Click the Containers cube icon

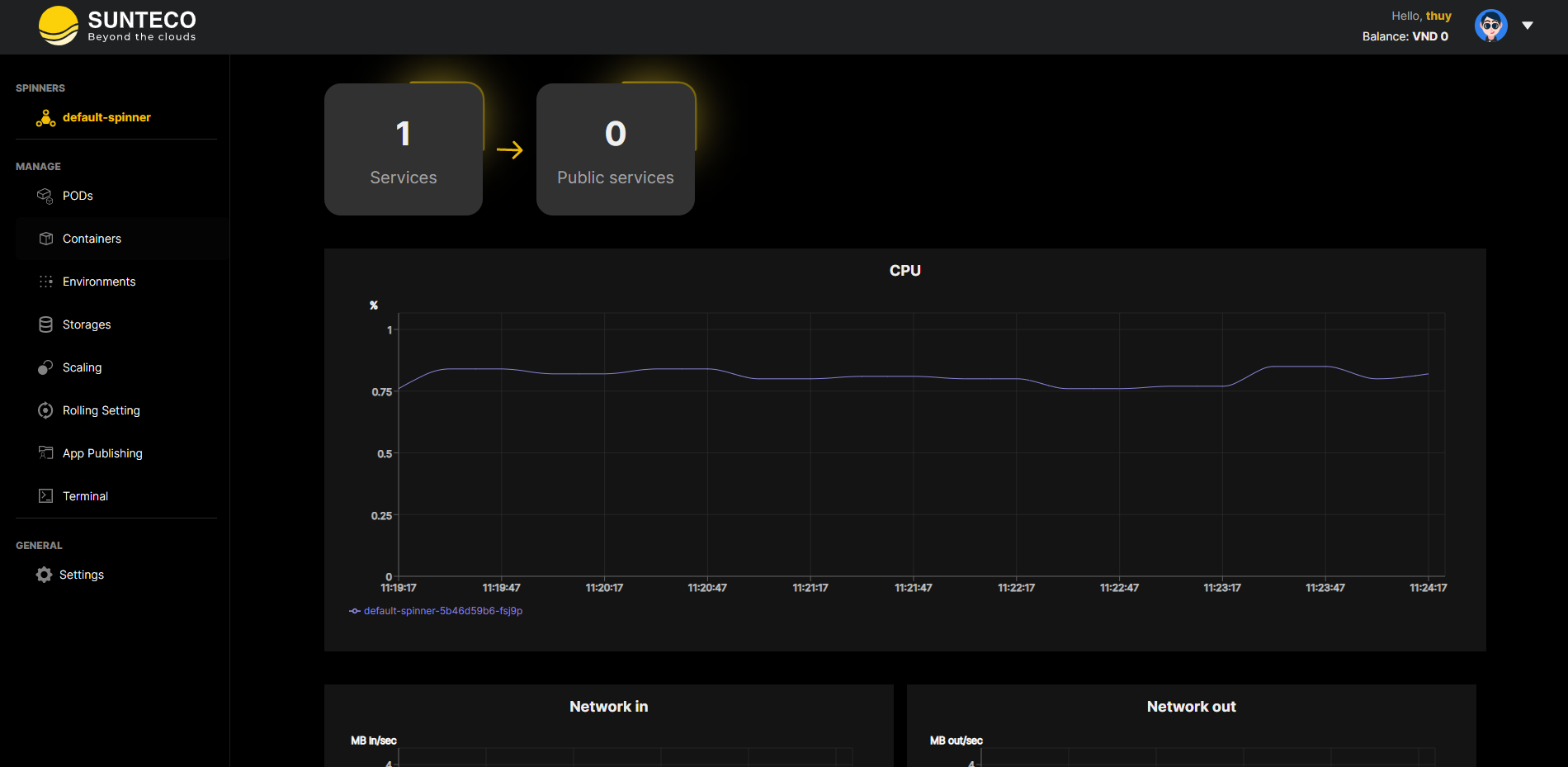[45, 239]
